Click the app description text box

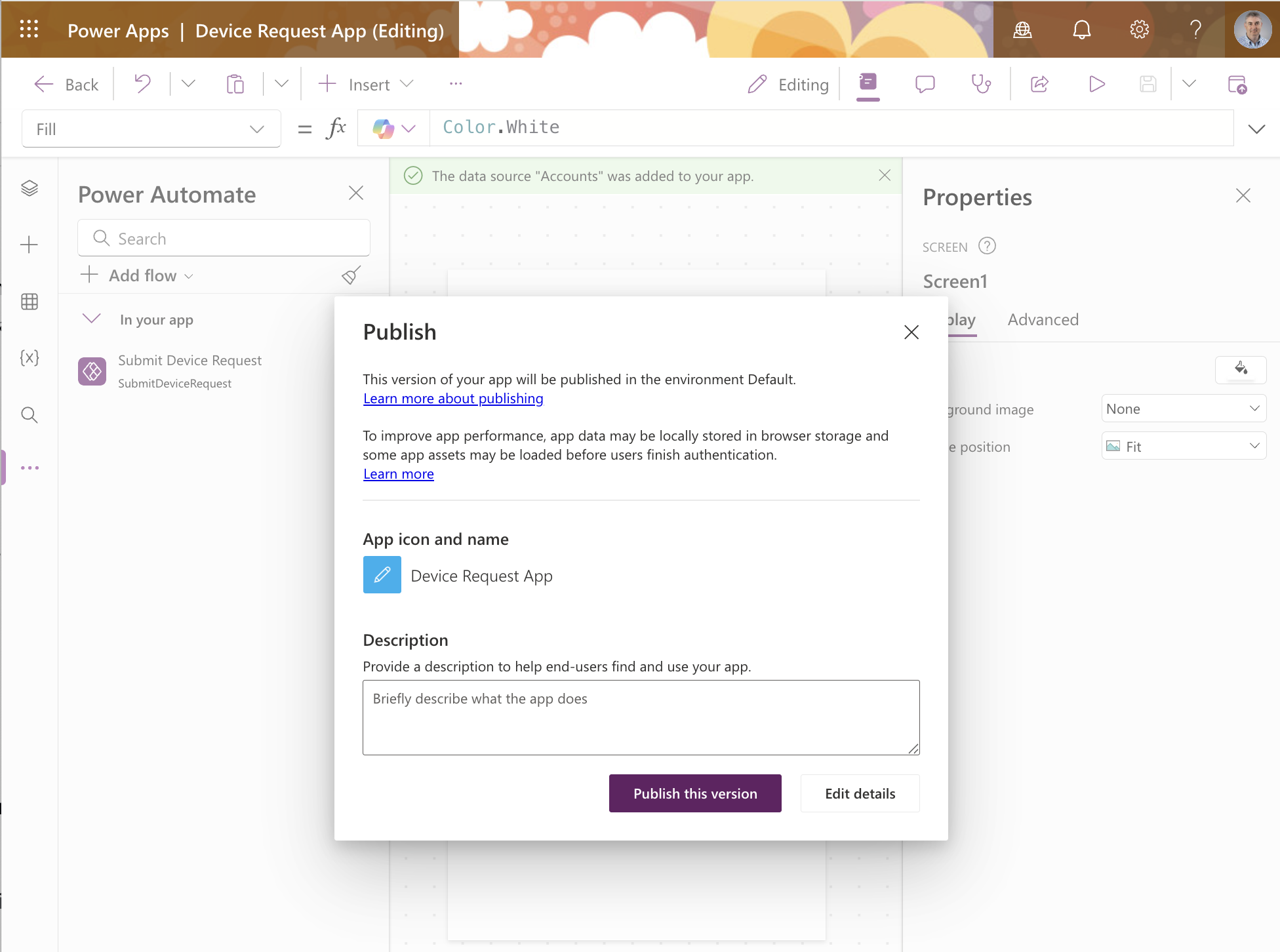click(641, 717)
